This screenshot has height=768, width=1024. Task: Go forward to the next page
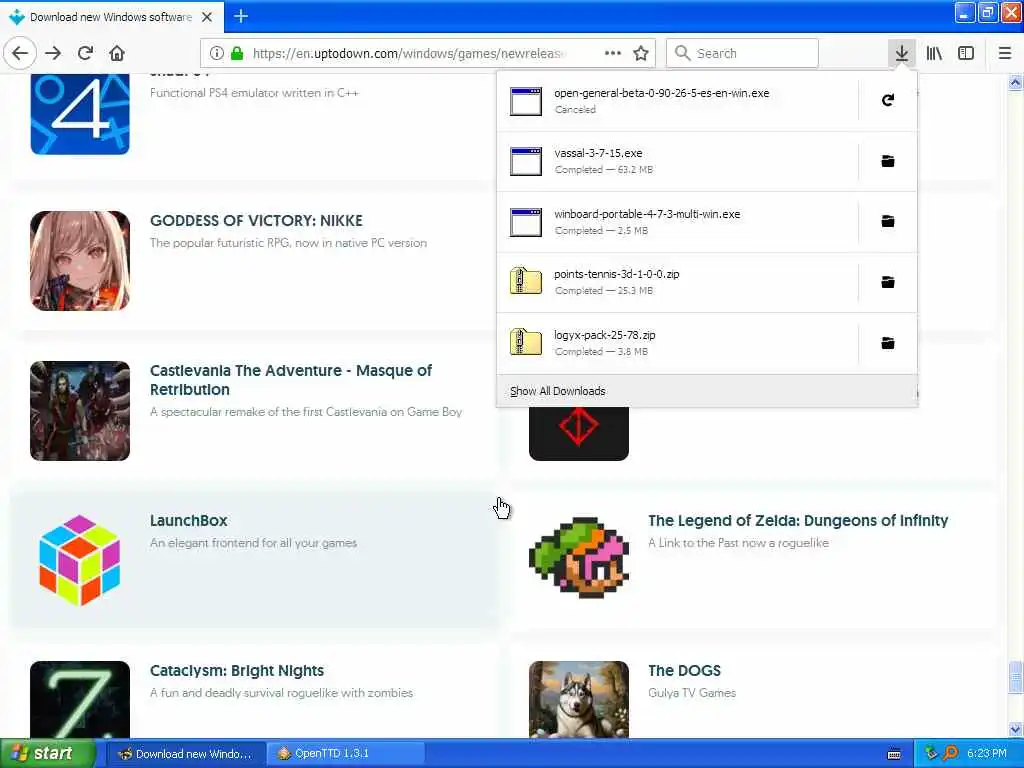[x=53, y=54]
